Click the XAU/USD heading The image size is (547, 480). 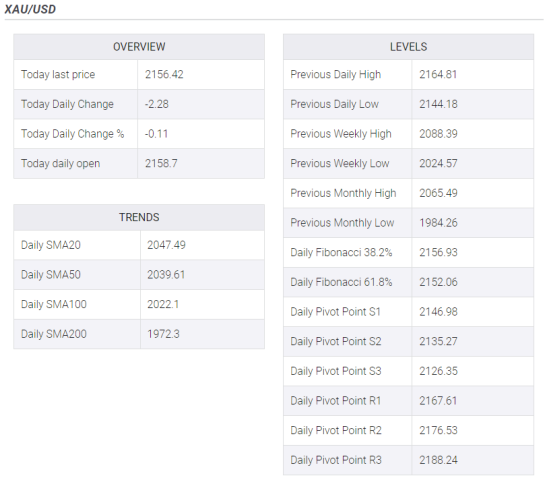[30, 9]
